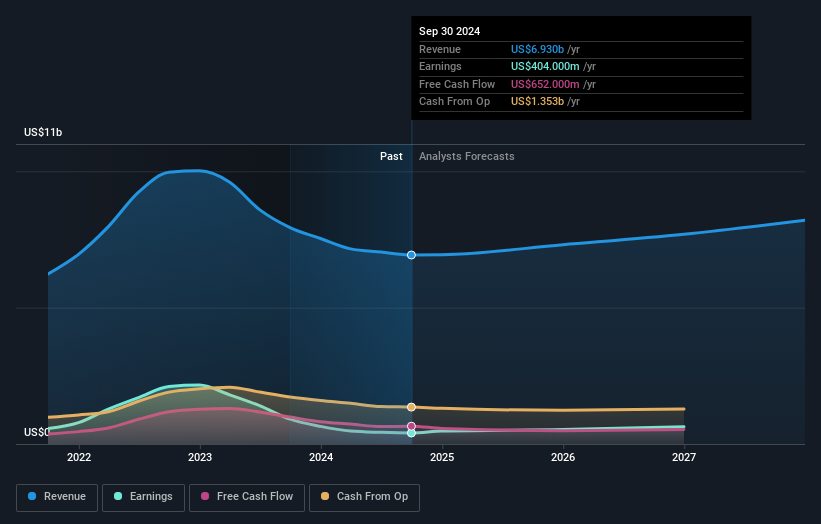Toggle the Cash From Op legend button
Image resolution: width=821 pixels, height=524 pixels.
(364, 497)
